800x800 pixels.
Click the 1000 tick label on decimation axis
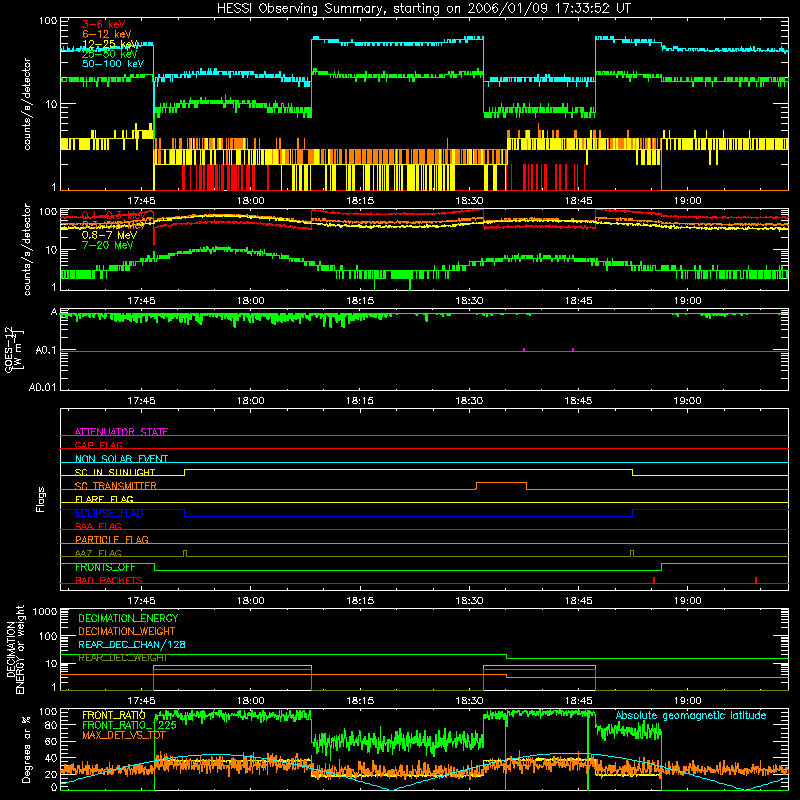pyautogui.click(x=45, y=611)
